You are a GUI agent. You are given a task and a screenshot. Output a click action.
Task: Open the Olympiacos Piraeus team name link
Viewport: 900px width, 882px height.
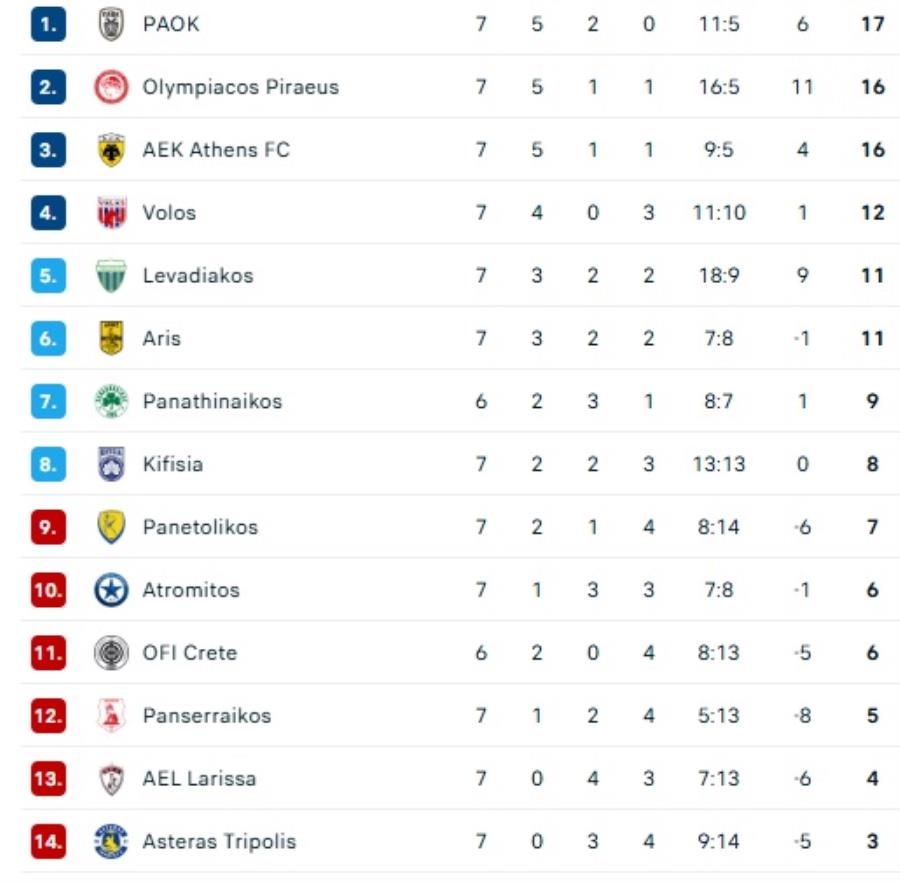pos(240,87)
